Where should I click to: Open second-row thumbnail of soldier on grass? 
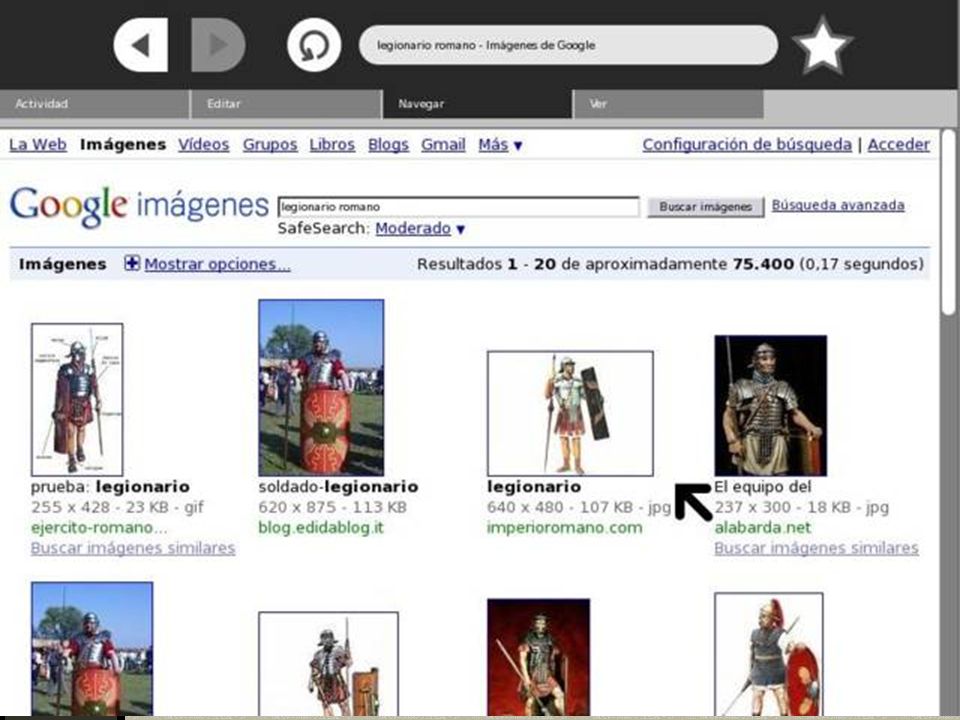[92, 649]
